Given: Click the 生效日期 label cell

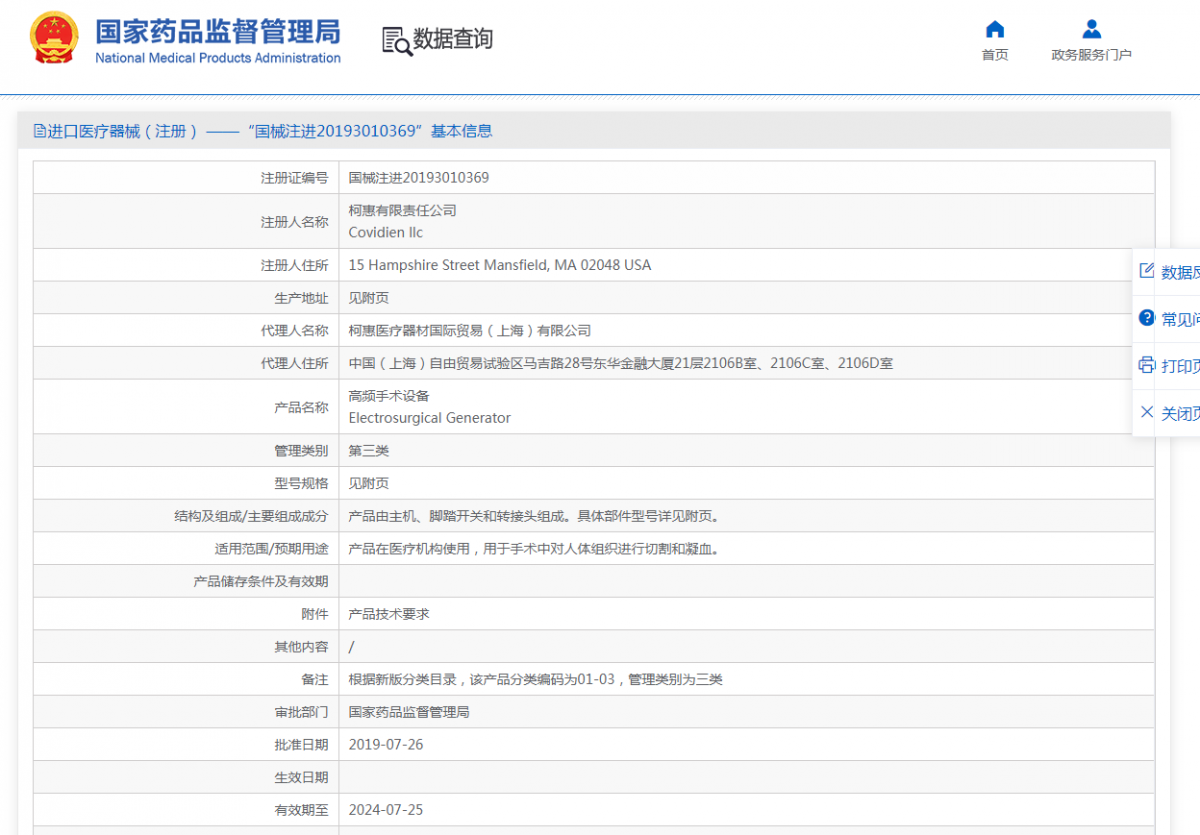Looking at the screenshot, I should pyautogui.click(x=186, y=777).
